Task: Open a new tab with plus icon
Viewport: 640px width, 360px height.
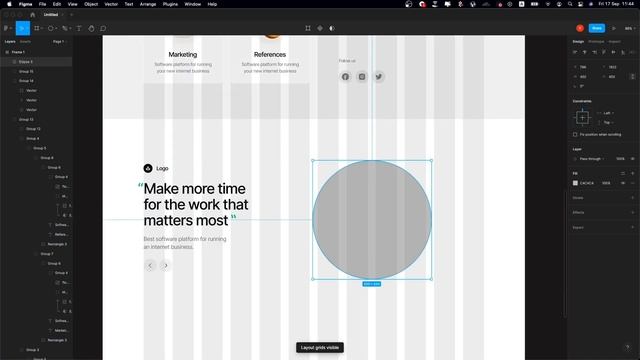Action: pyautogui.click(x=71, y=14)
